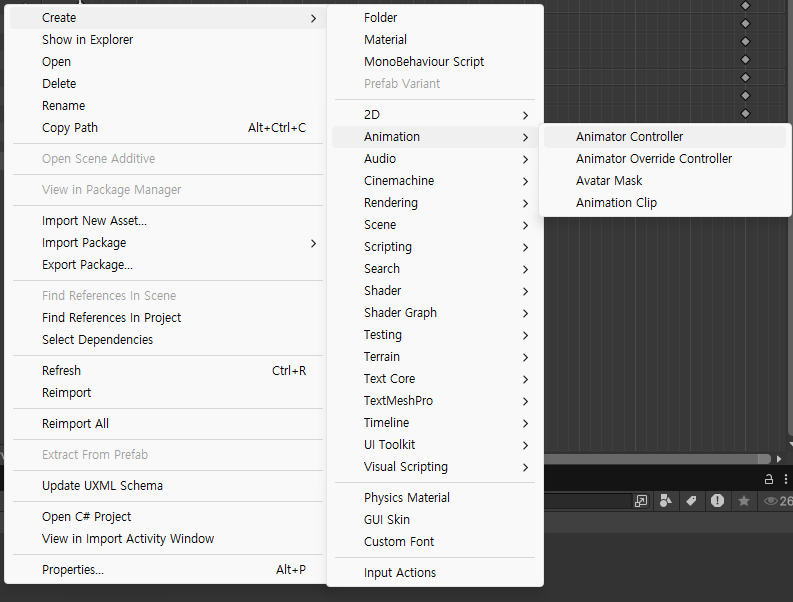Expand the 2D submenu chevron
Viewport: 793px width, 602px height.
(525, 115)
